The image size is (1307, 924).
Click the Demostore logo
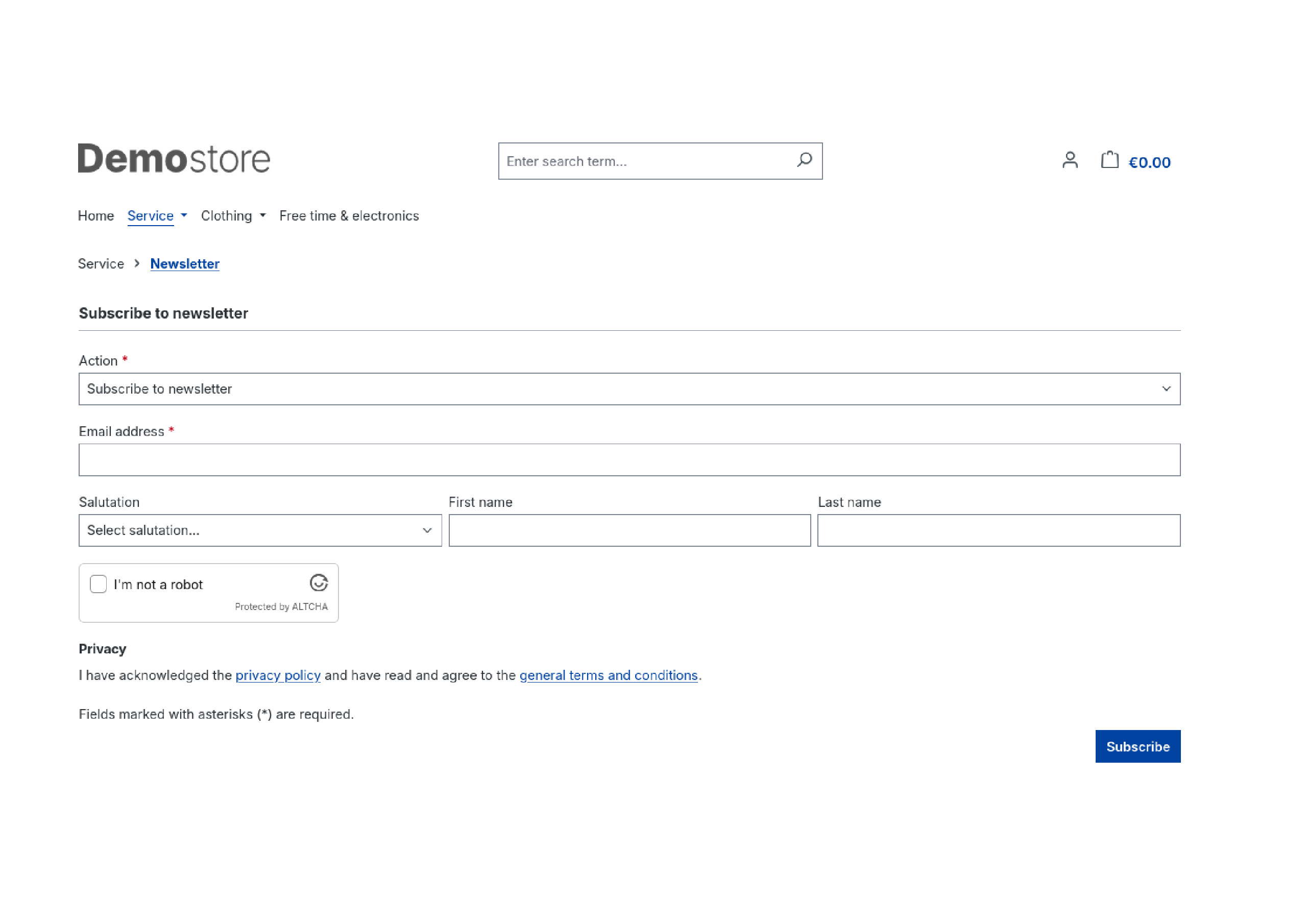click(174, 158)
